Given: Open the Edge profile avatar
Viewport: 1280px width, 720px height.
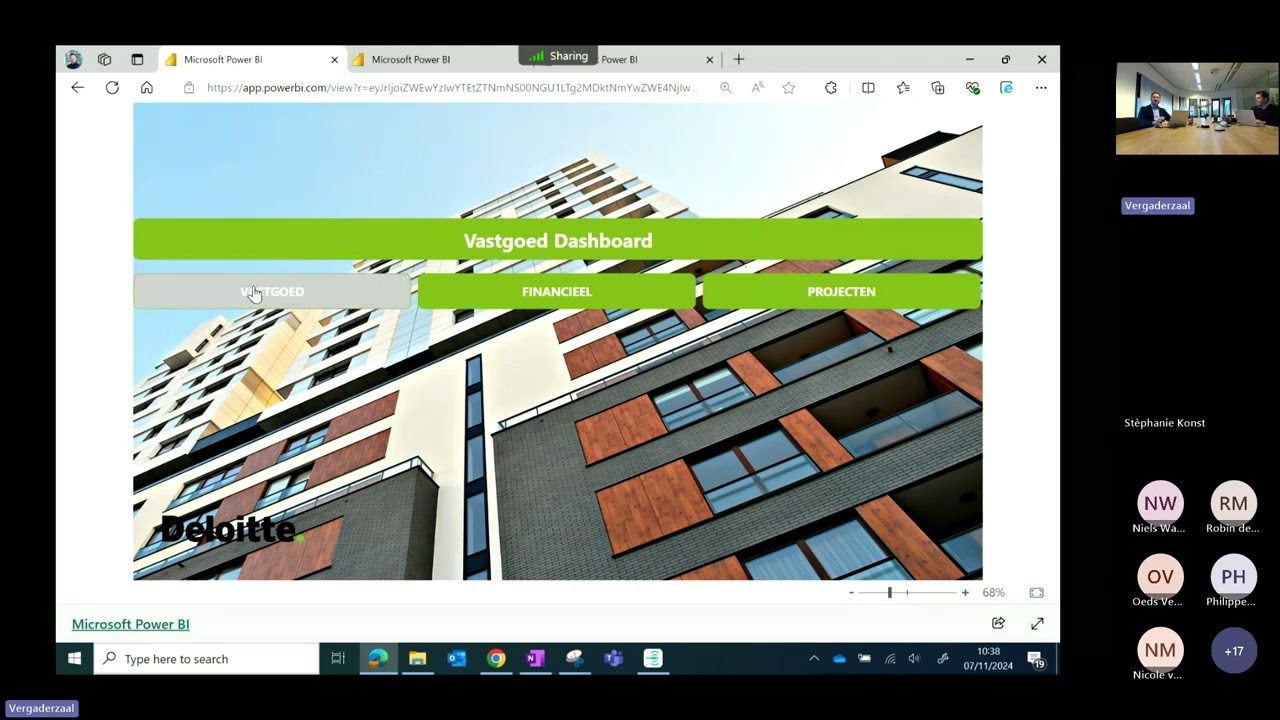Looking at the screenshot, I should [73, 59].
